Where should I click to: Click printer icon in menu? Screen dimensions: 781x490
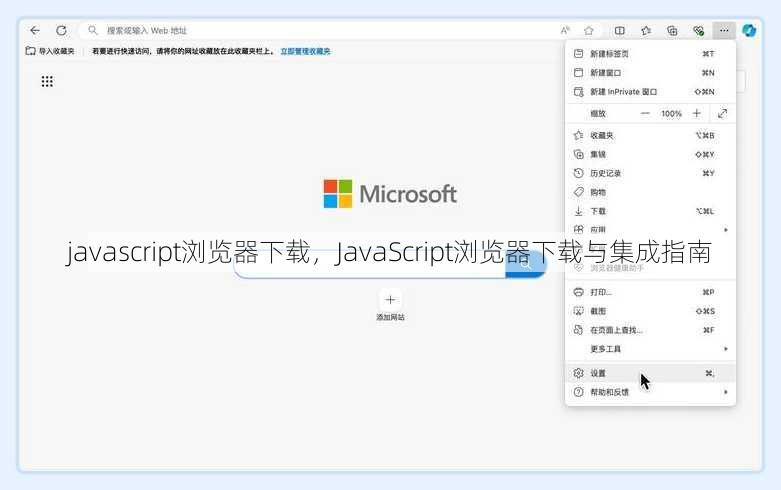coord(578,292)
